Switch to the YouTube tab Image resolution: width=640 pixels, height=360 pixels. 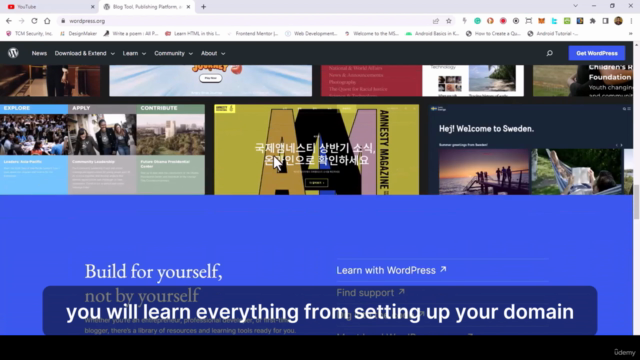(49, 7)
